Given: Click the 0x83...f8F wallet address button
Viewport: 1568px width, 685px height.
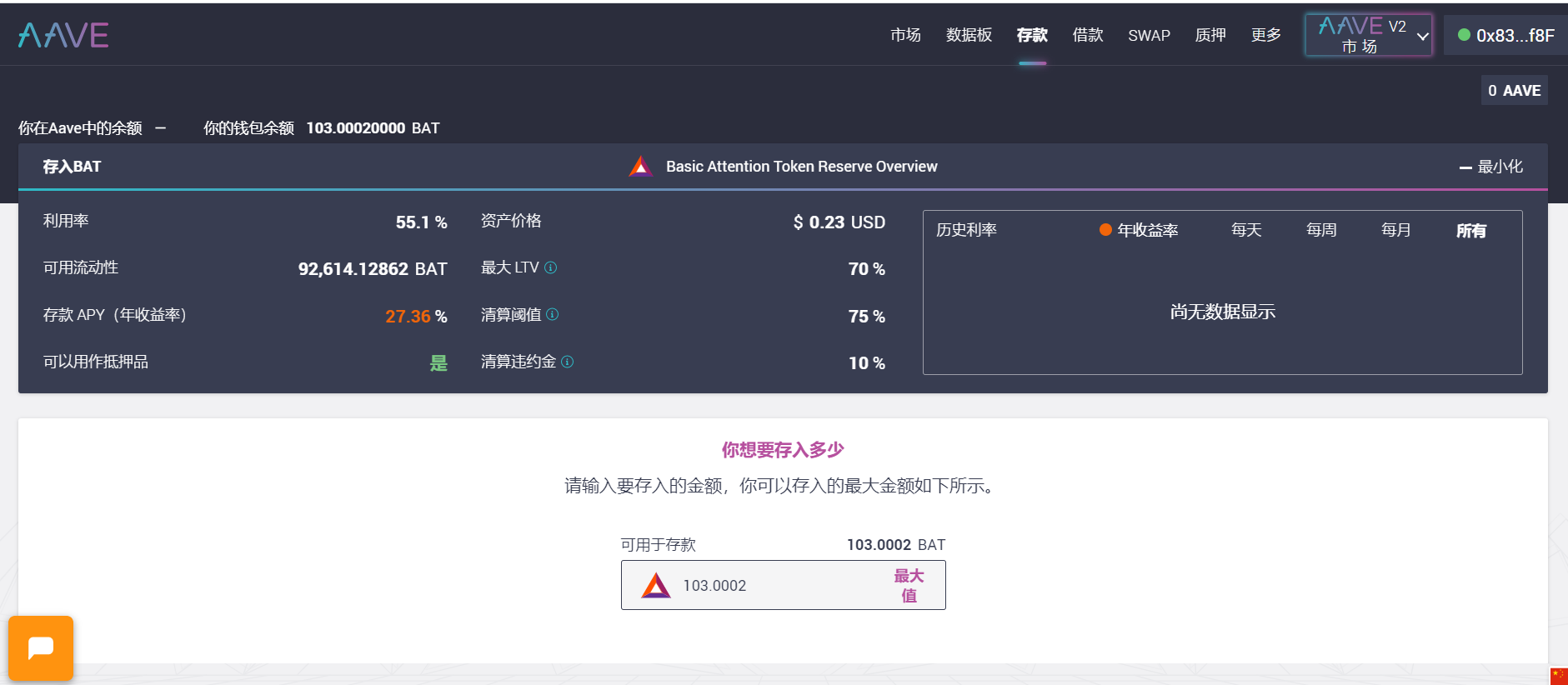Looking at the screenshot, I should pyautogui.click(x=1505, y=35).
